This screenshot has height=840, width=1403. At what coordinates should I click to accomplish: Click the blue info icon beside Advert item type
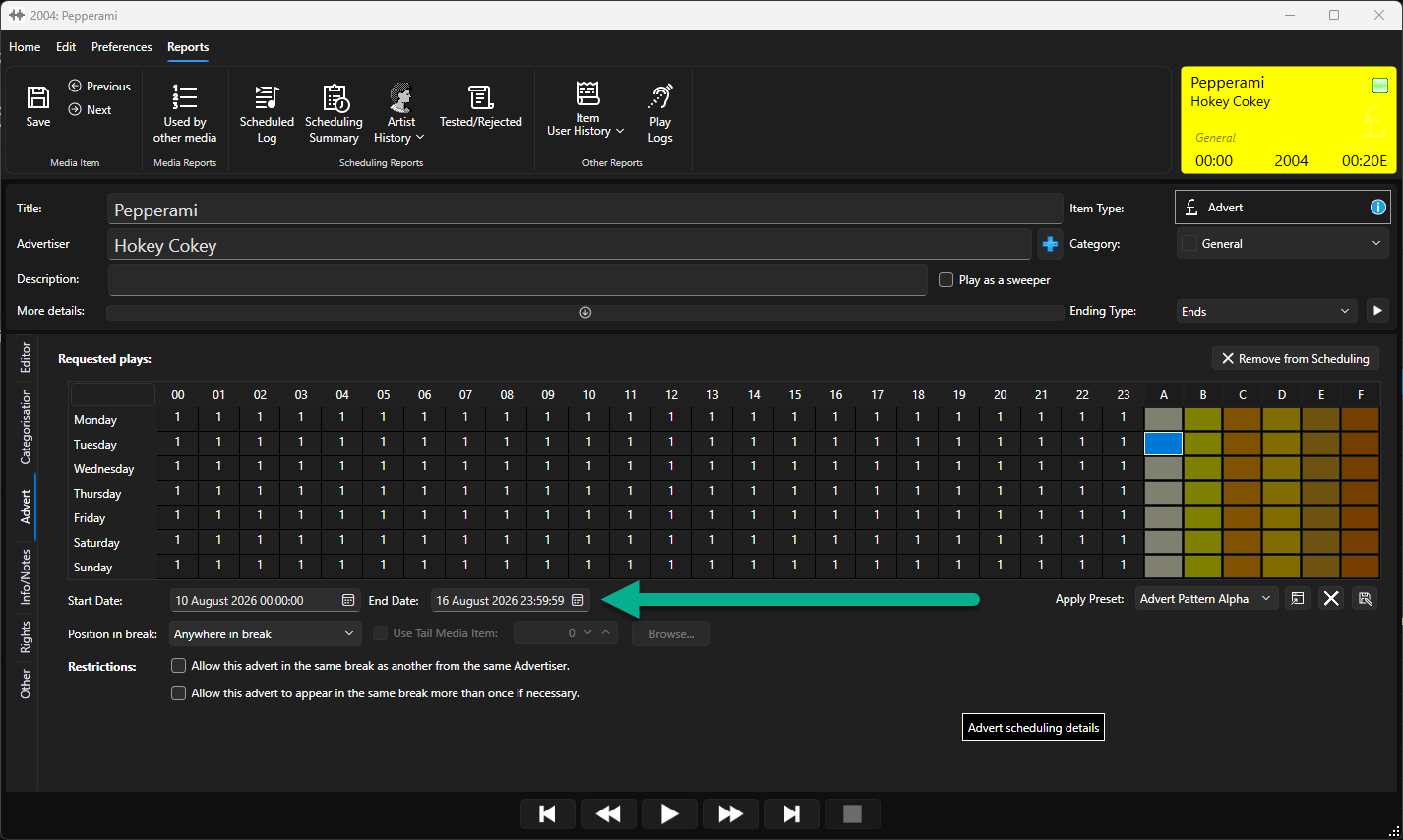tap(1378, 207)
